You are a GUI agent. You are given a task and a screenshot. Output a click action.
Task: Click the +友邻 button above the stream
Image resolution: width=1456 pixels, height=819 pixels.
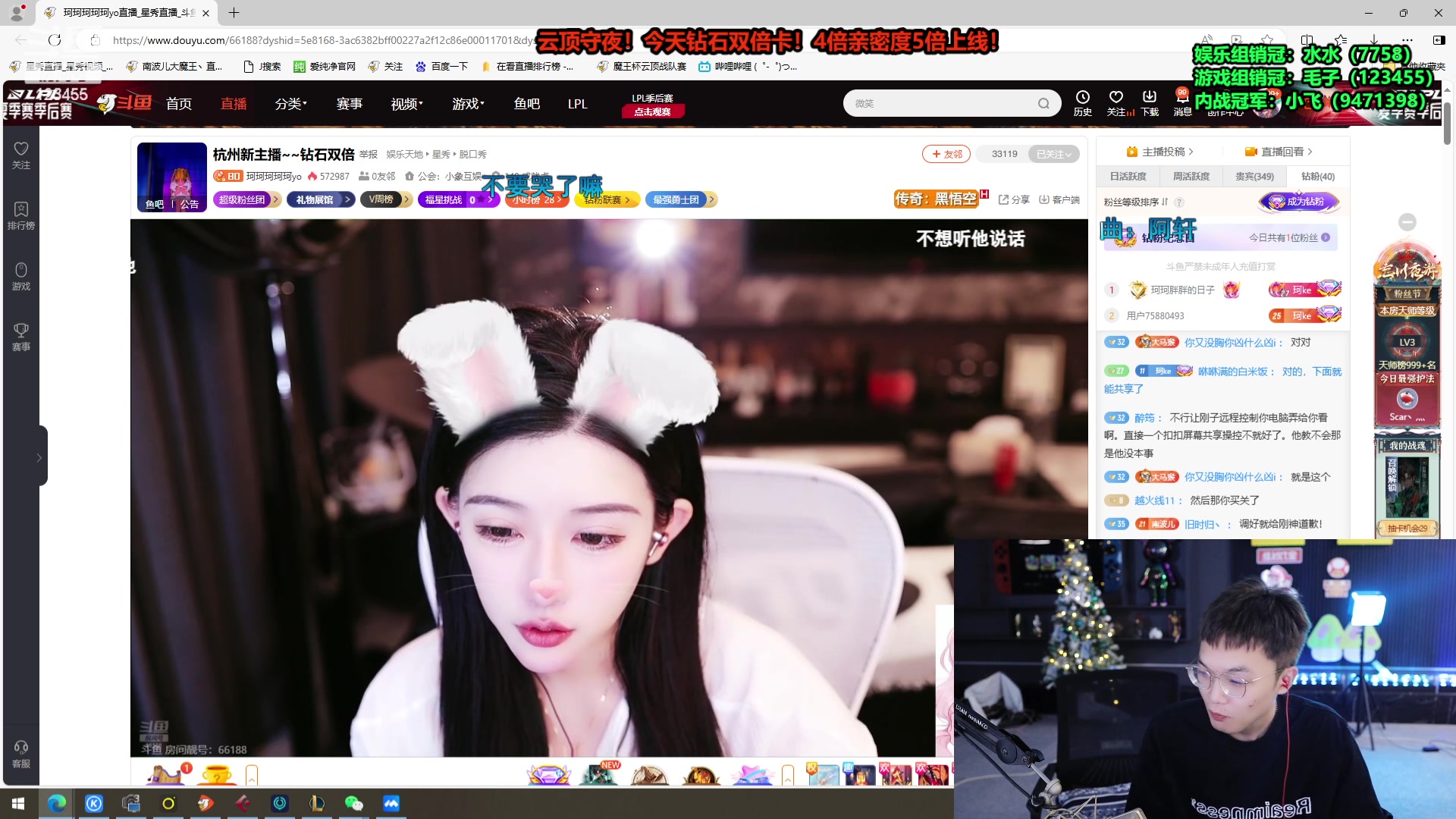[946, 153]
